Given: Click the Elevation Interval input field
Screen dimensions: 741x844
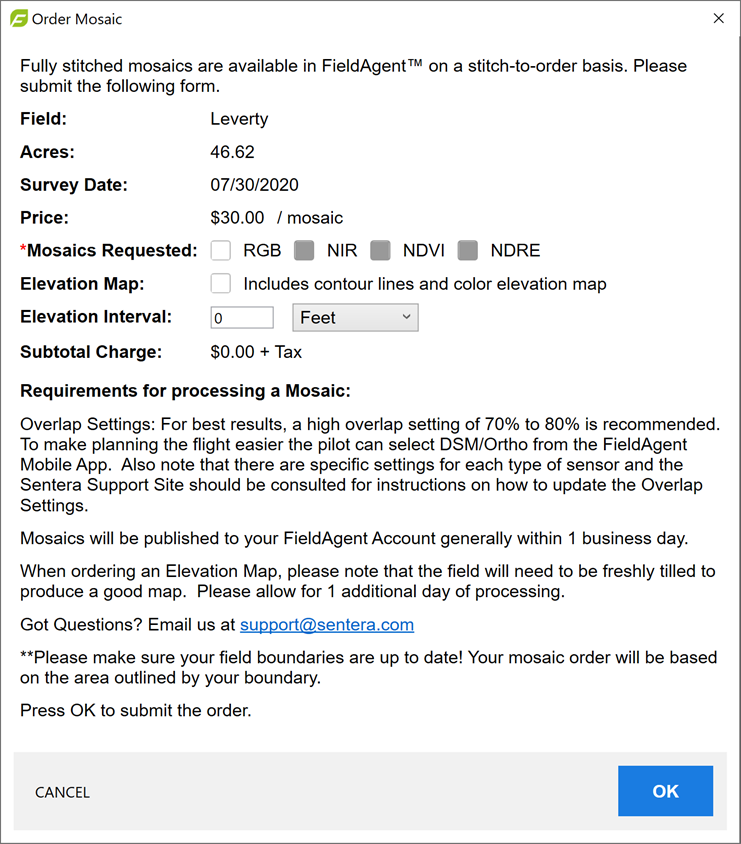Looking at the screenshot, I should tap(242, 318).
